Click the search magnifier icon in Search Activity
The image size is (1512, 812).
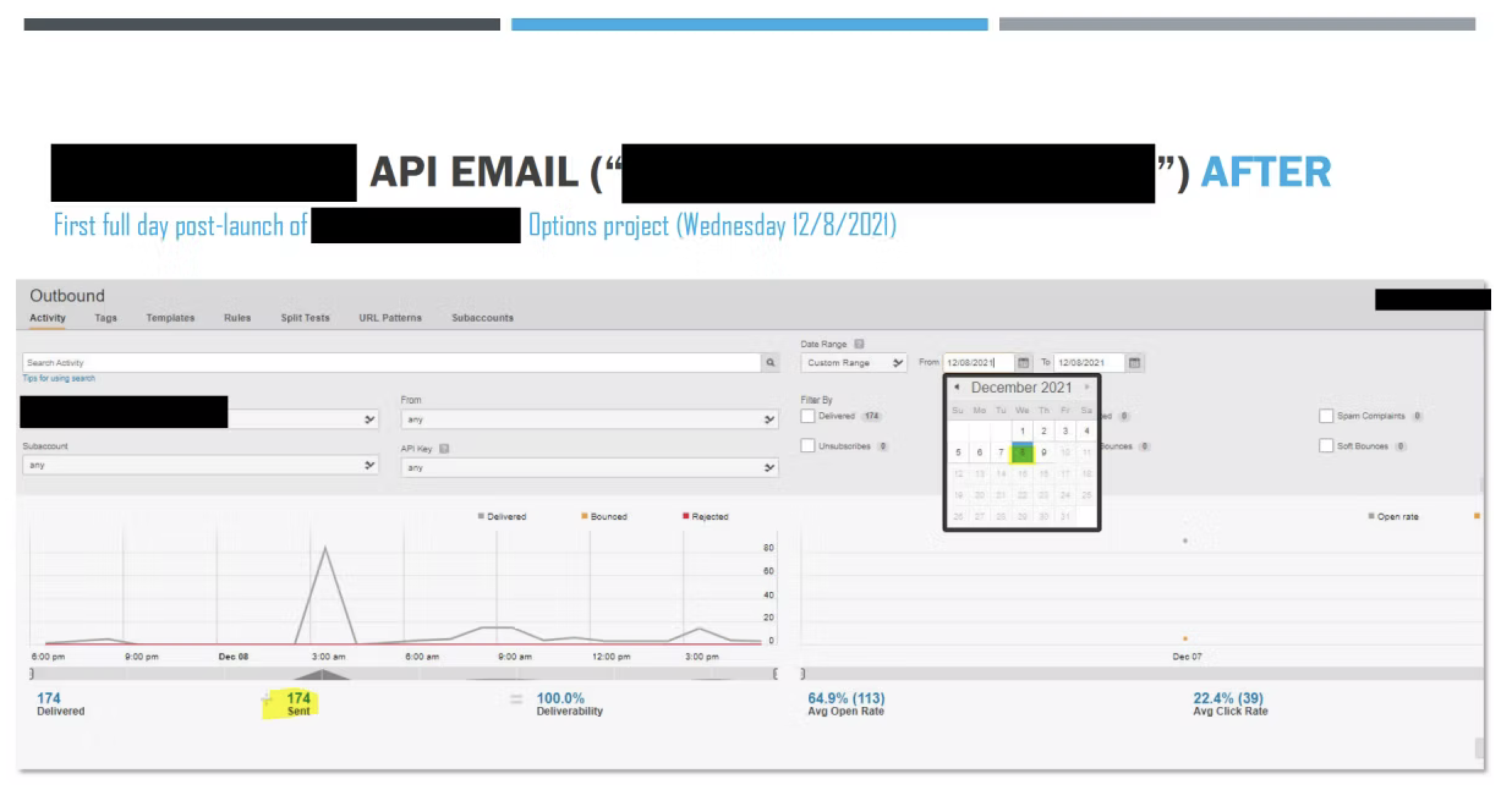click(770, 362)
